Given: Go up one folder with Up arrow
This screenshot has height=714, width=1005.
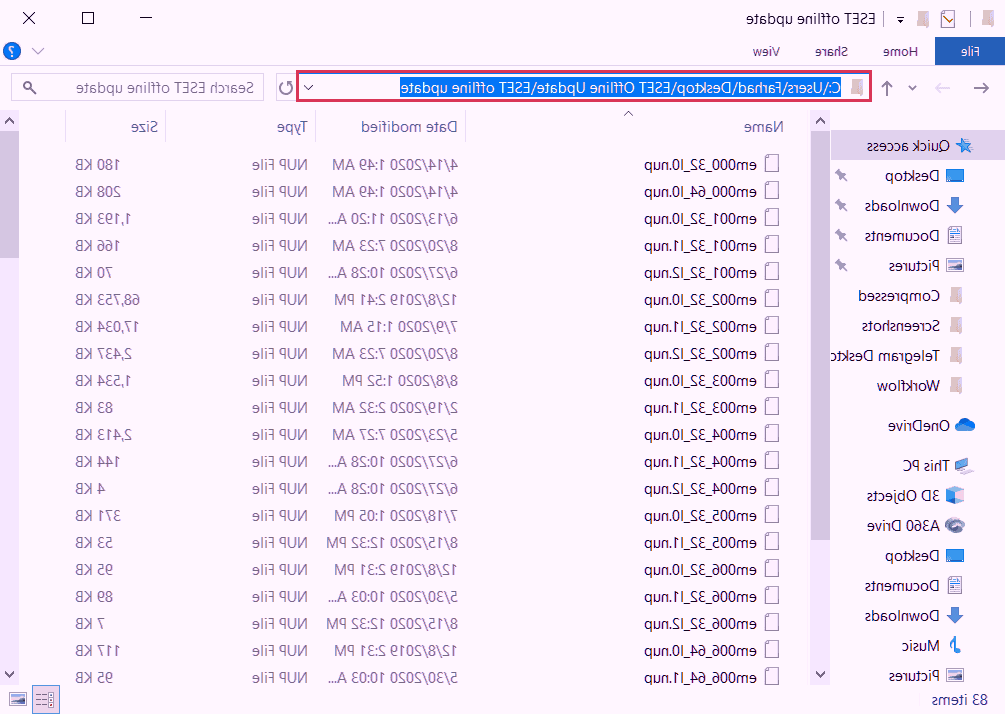Looking at the screenshot, I should (887, 88).
